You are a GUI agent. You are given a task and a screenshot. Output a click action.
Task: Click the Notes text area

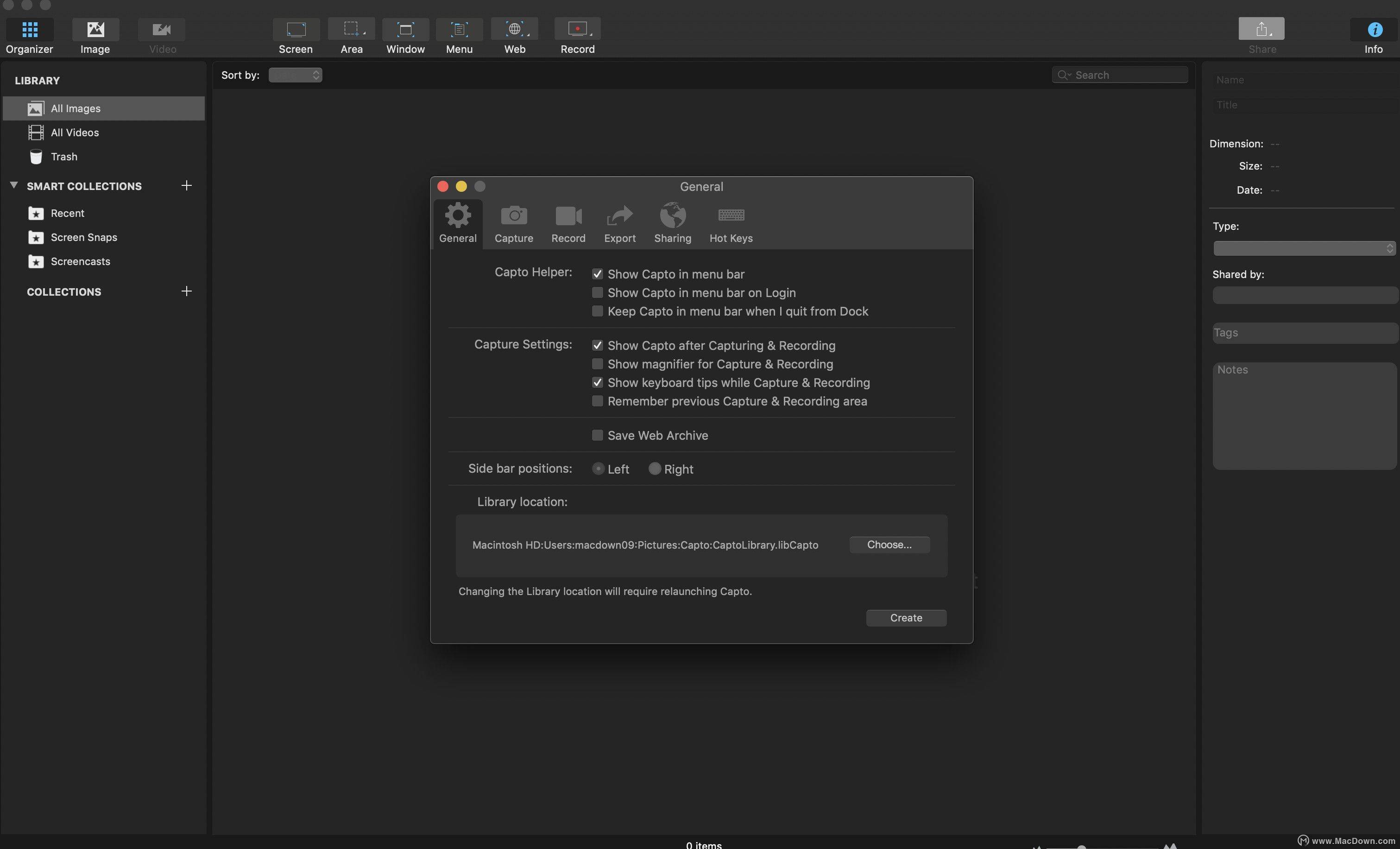pyautogui.click(x=1305, y=416)
